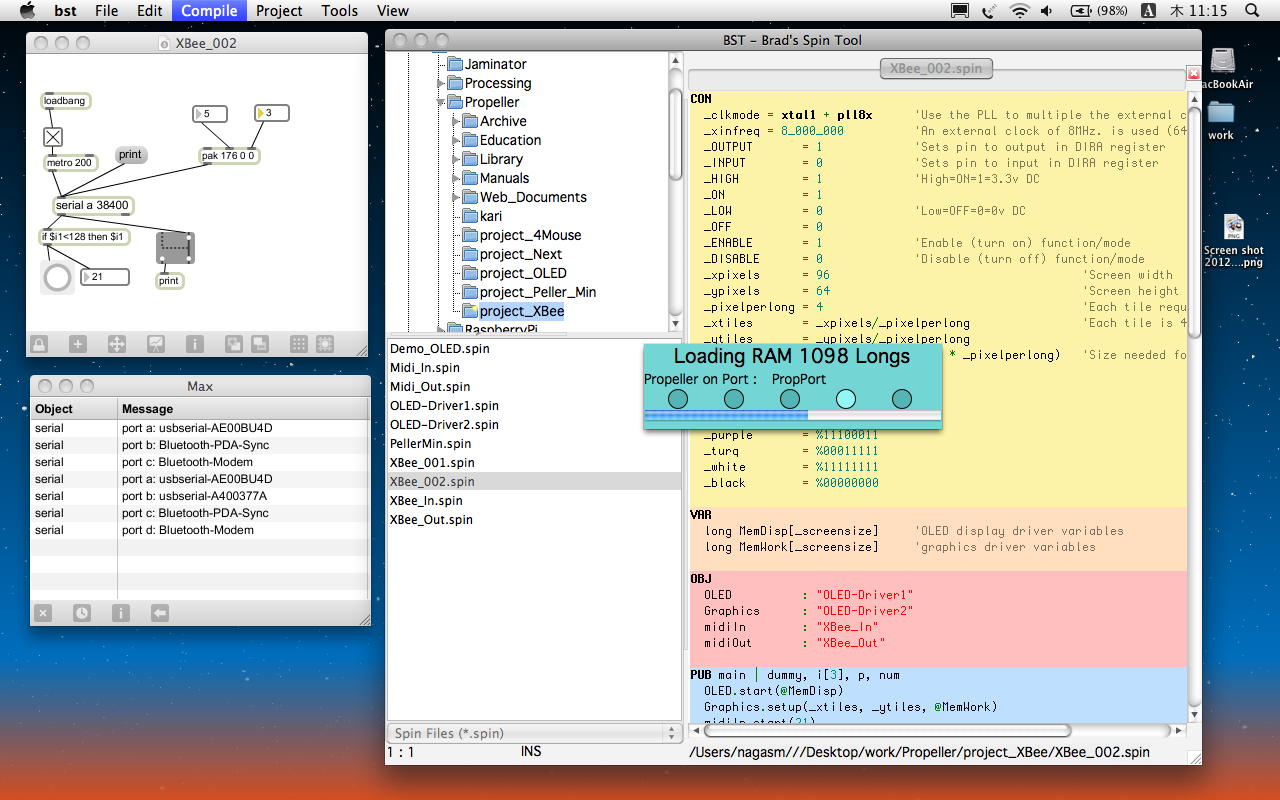Click the Loading RAM progress bar

(792, 415)
